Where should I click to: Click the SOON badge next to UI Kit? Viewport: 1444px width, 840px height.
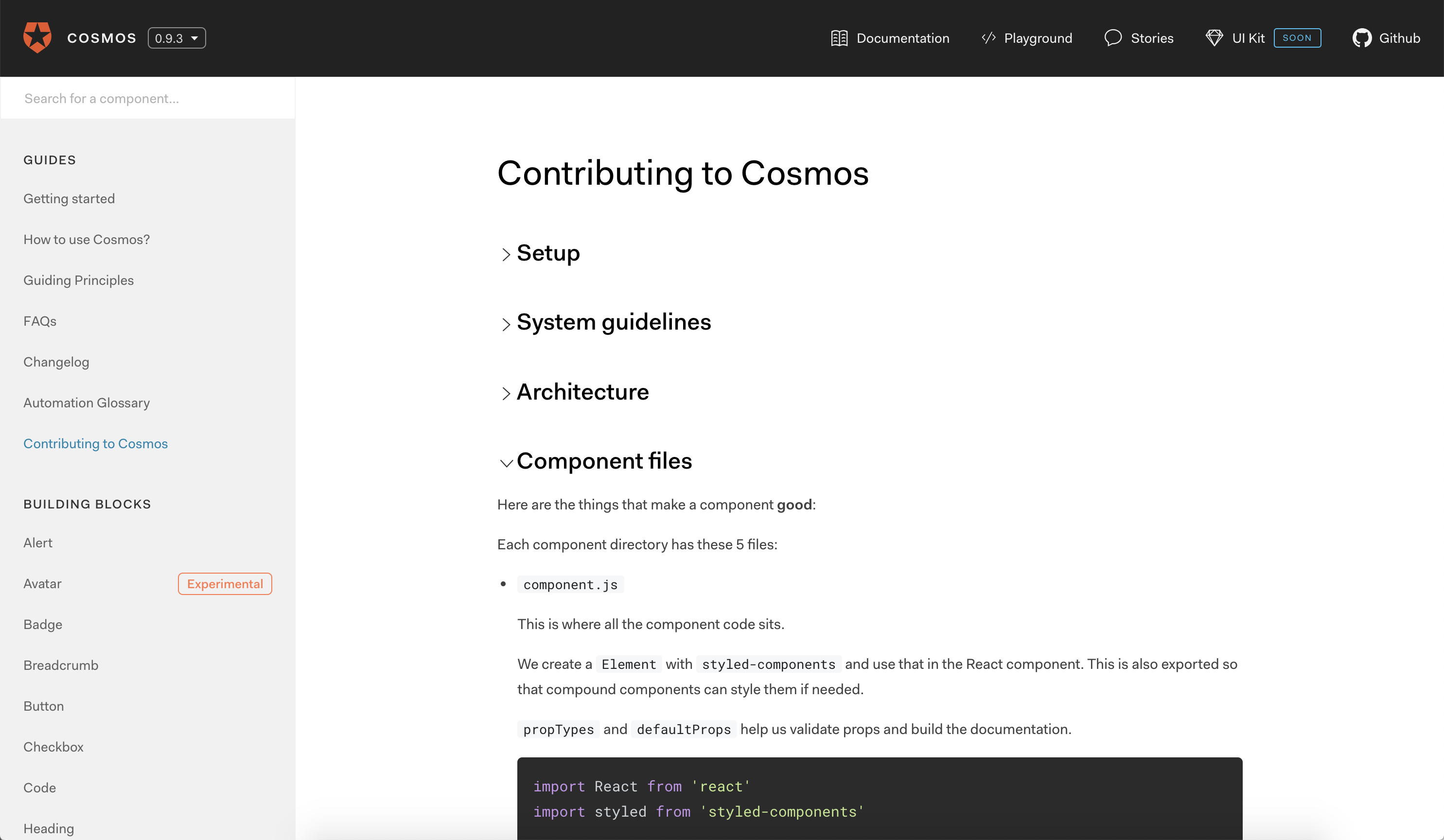[x=1297, y=38]
